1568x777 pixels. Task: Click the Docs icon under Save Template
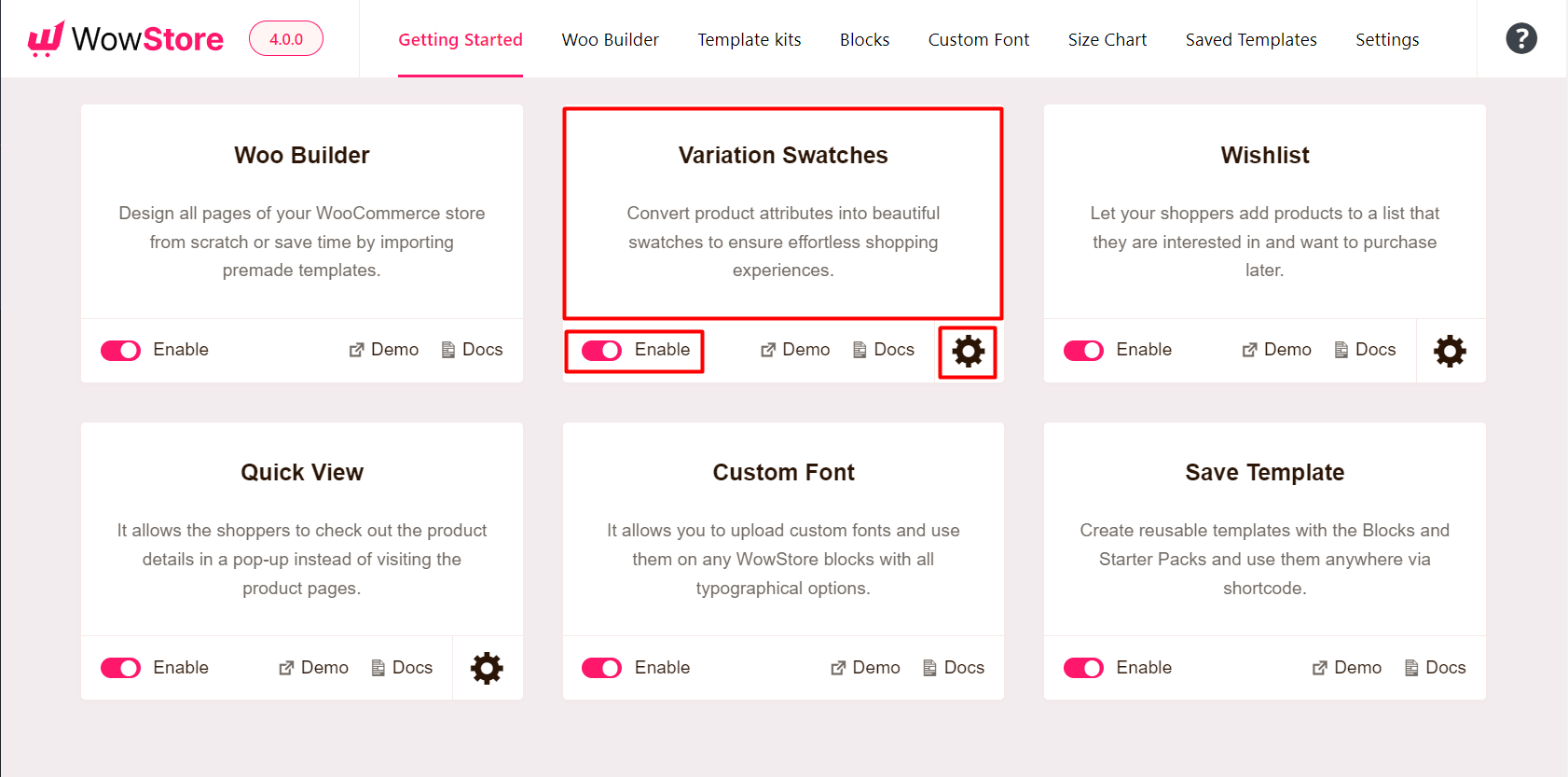(1410, 667)
